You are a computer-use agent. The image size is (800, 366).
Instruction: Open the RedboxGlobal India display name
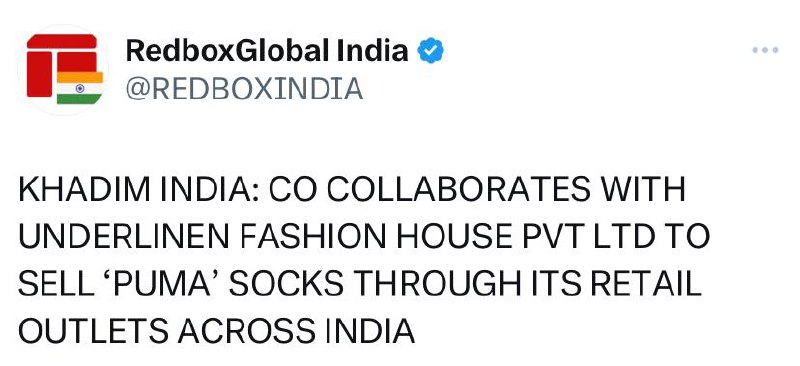coord(267,51)
